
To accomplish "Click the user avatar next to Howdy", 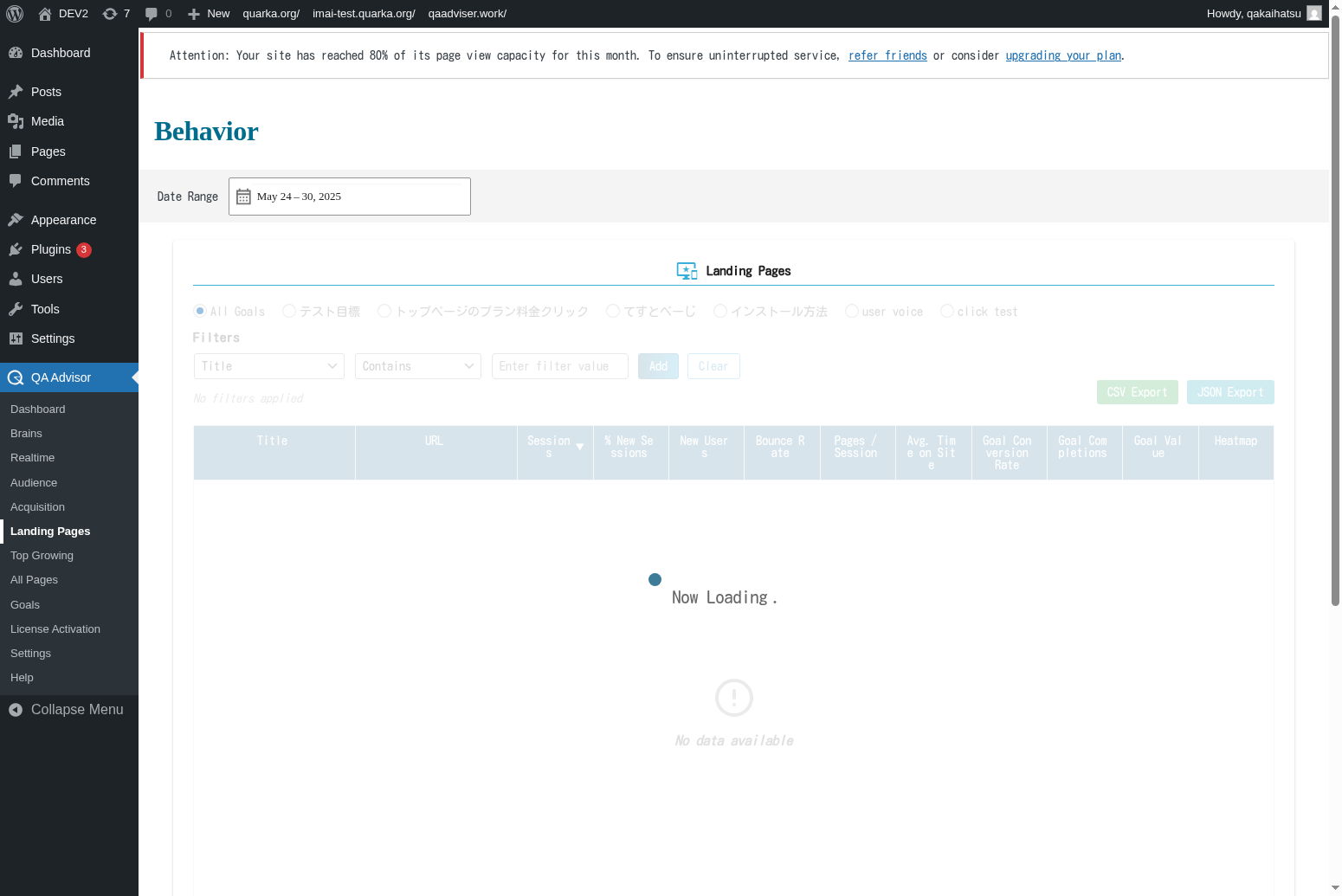I will click(x=1313, y=14).
